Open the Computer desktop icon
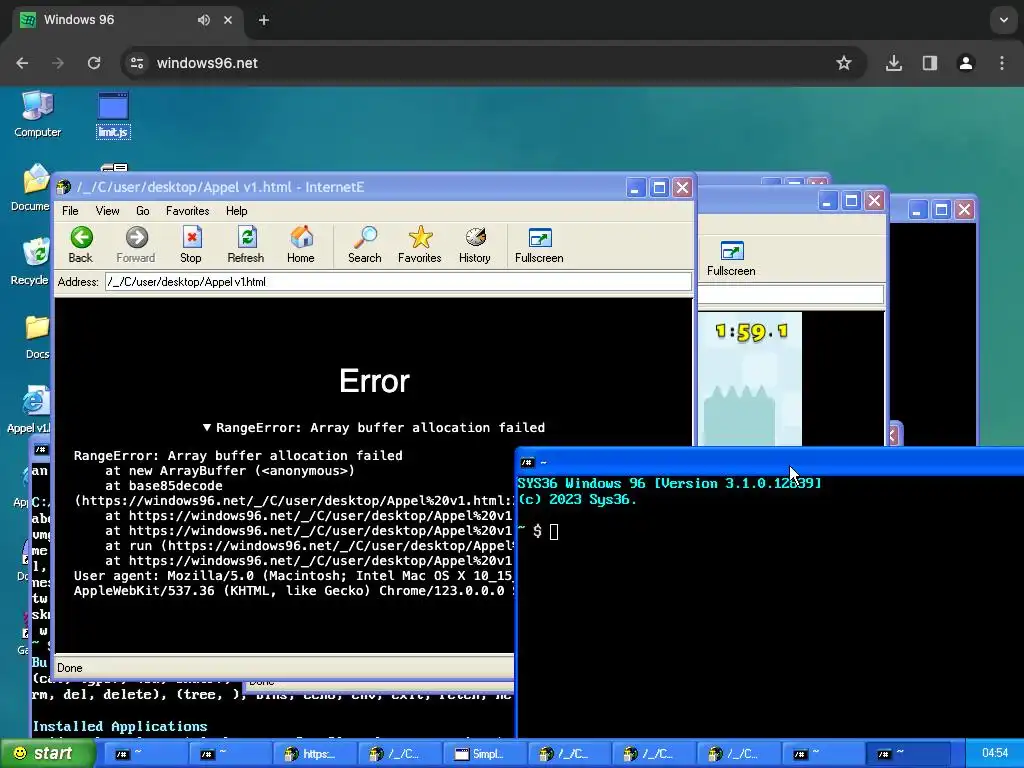1024x768 pixels. coord(37,115)
